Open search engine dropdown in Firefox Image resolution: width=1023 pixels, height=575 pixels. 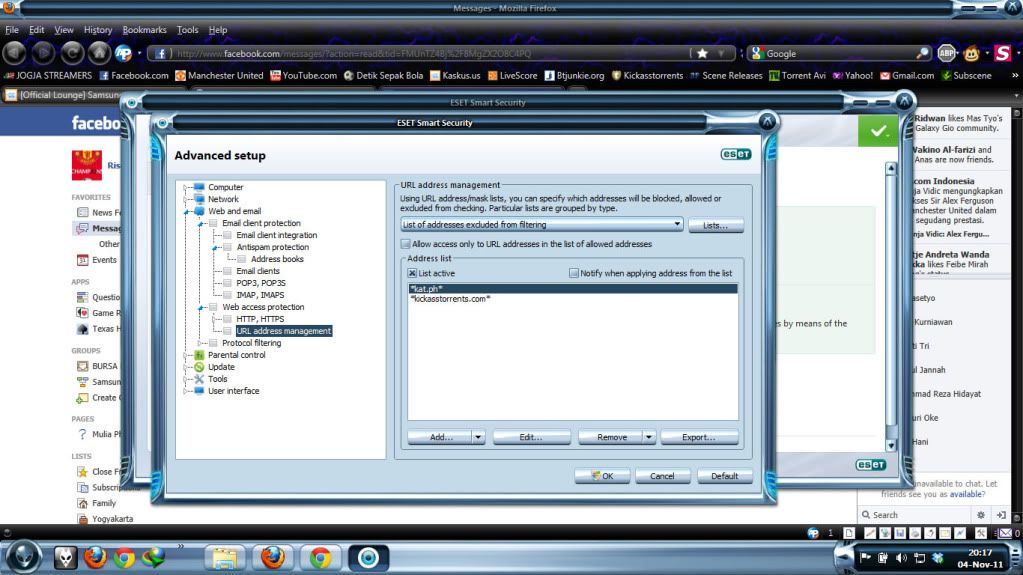click(x=757, y=54)
